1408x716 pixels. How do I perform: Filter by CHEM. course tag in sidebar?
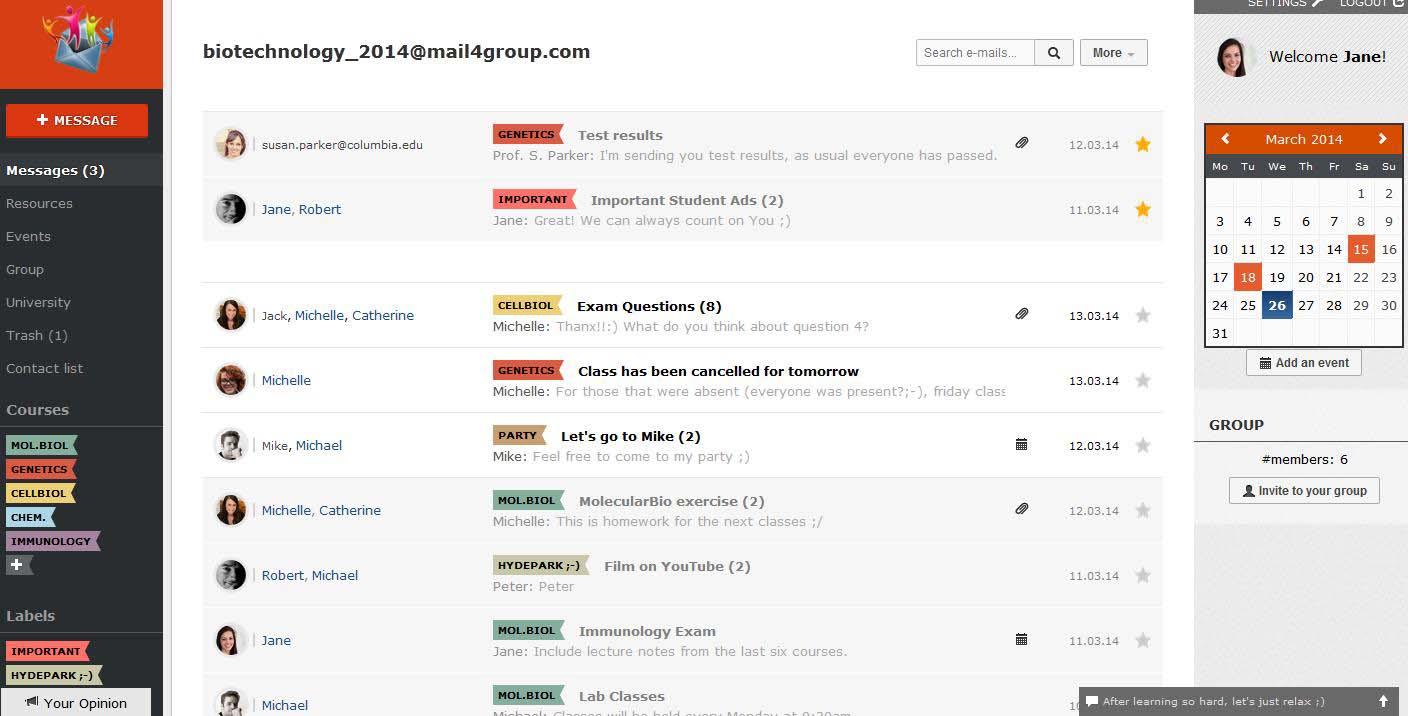pos(30,517)
